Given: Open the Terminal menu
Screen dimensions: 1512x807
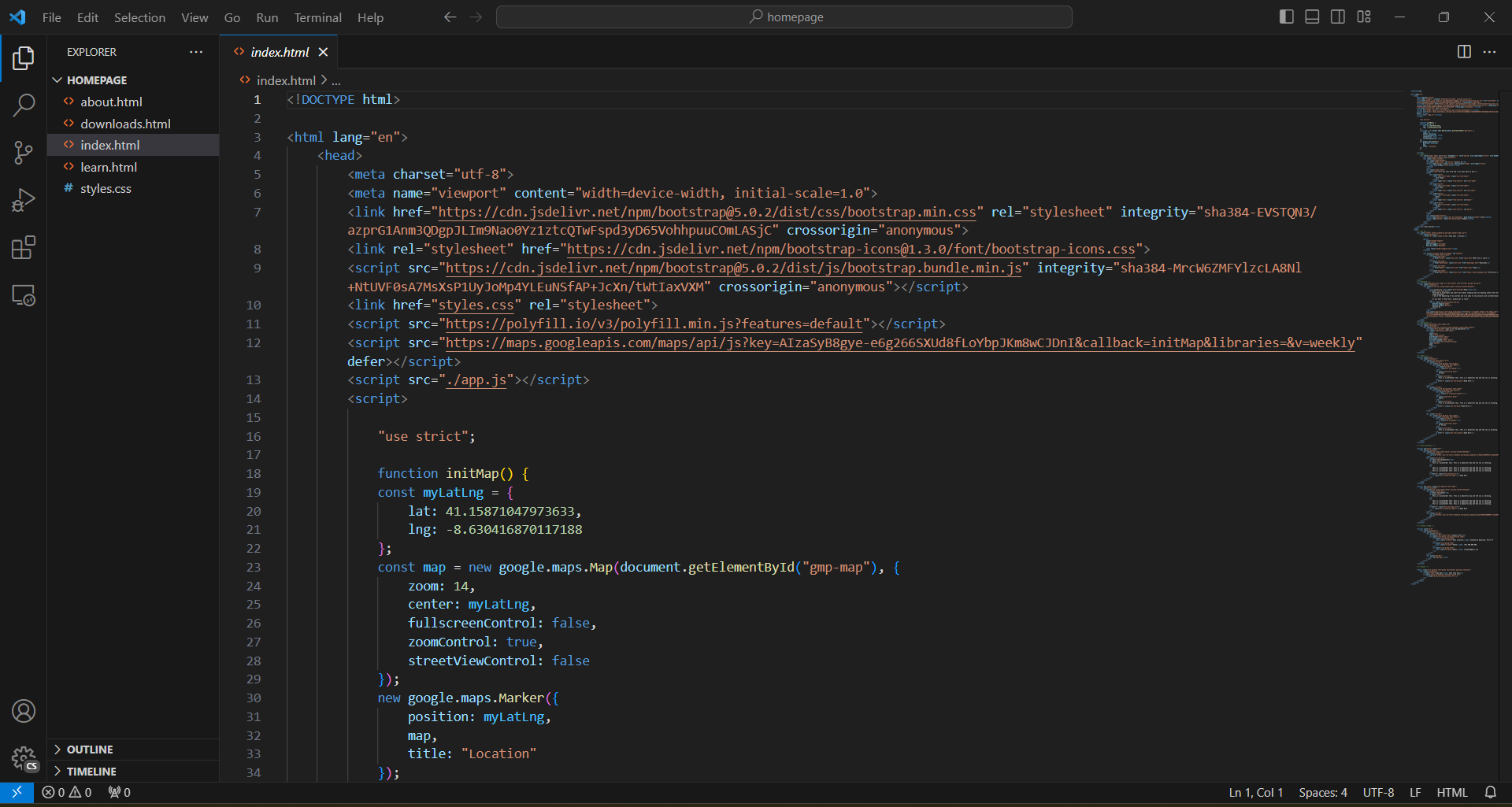Looking at the screenshot, I should (317, 17).
